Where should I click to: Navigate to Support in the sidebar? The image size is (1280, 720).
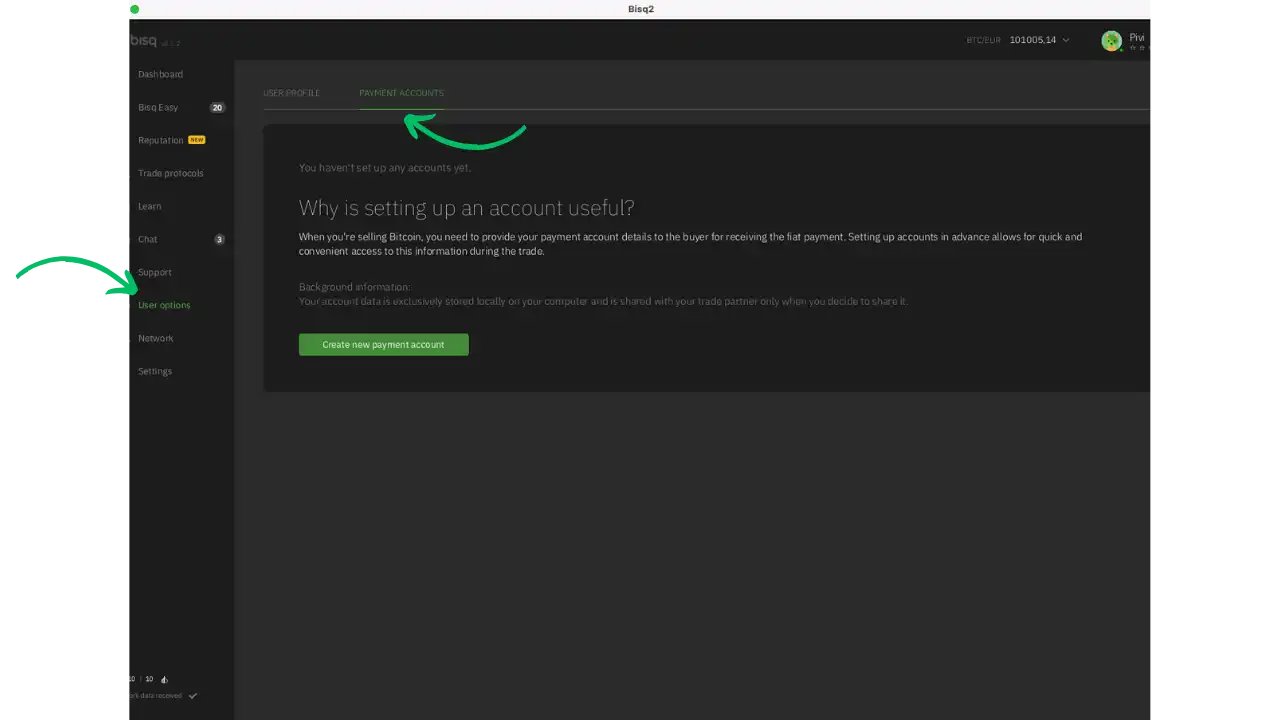click(x=155, y=273)
